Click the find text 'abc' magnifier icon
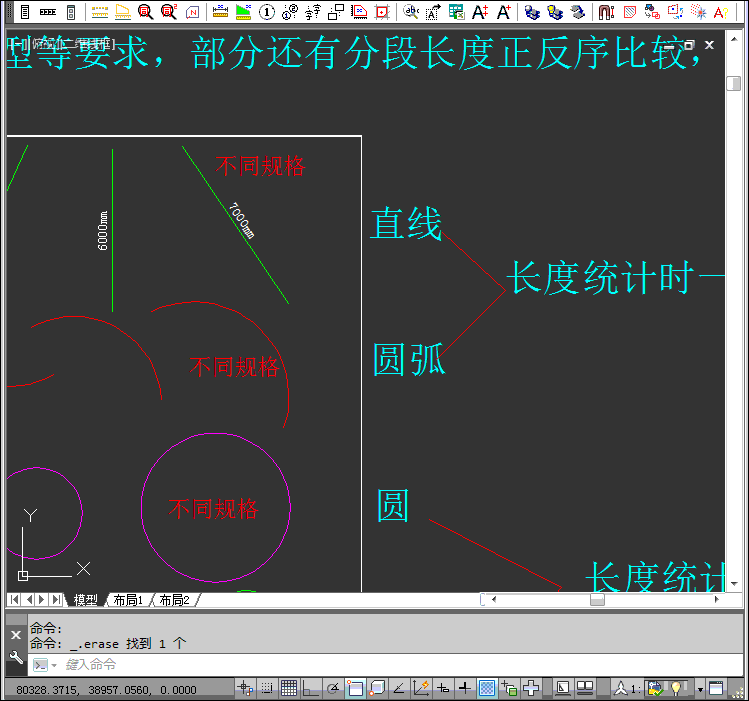Screen dimensions: 749x701 click(x=411, y=12)
